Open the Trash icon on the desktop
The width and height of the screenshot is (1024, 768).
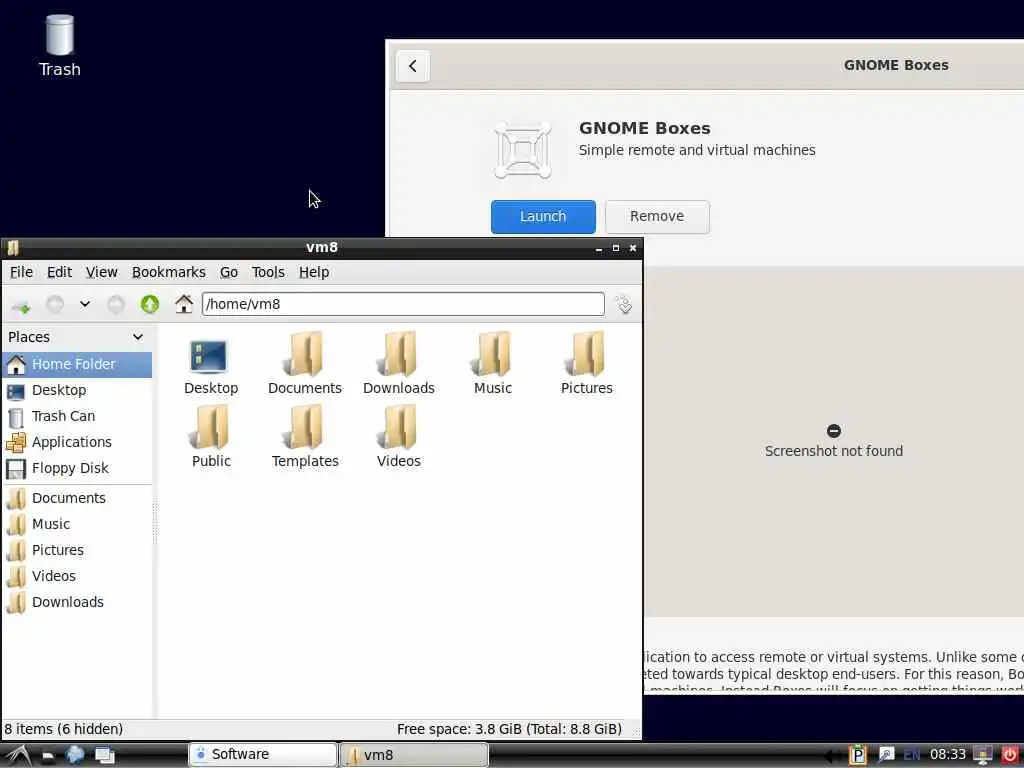59,46
